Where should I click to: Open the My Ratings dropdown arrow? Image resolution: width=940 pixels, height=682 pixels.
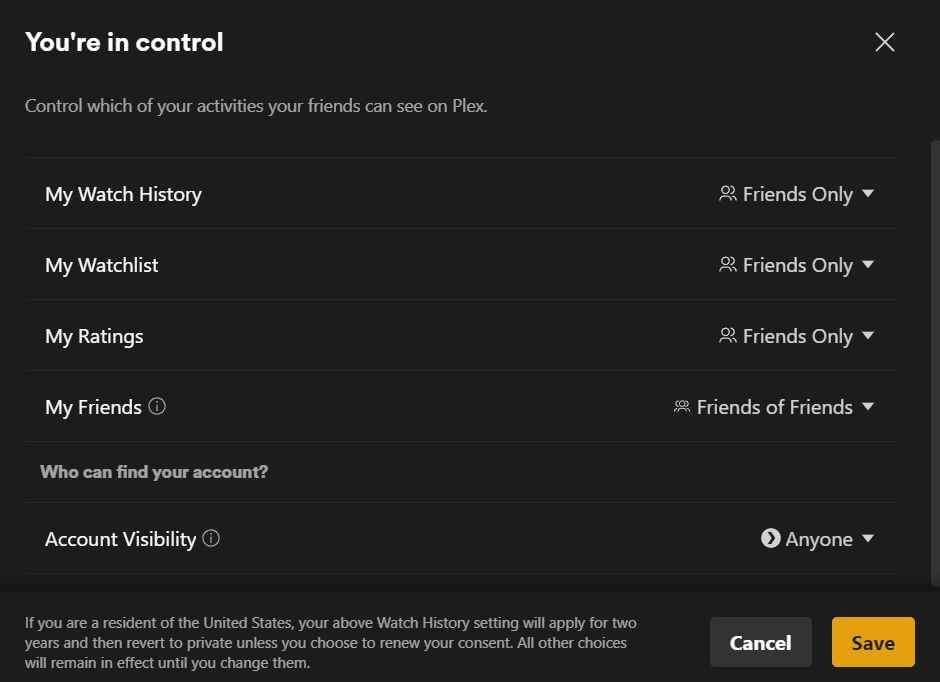pos(868,336)
